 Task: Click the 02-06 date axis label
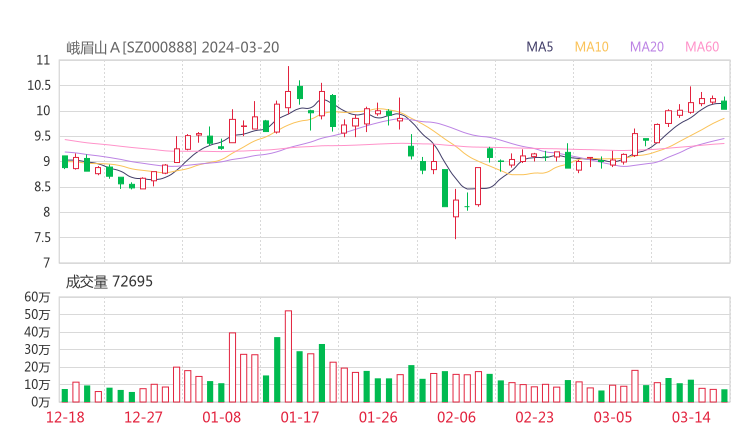(456, 417)
